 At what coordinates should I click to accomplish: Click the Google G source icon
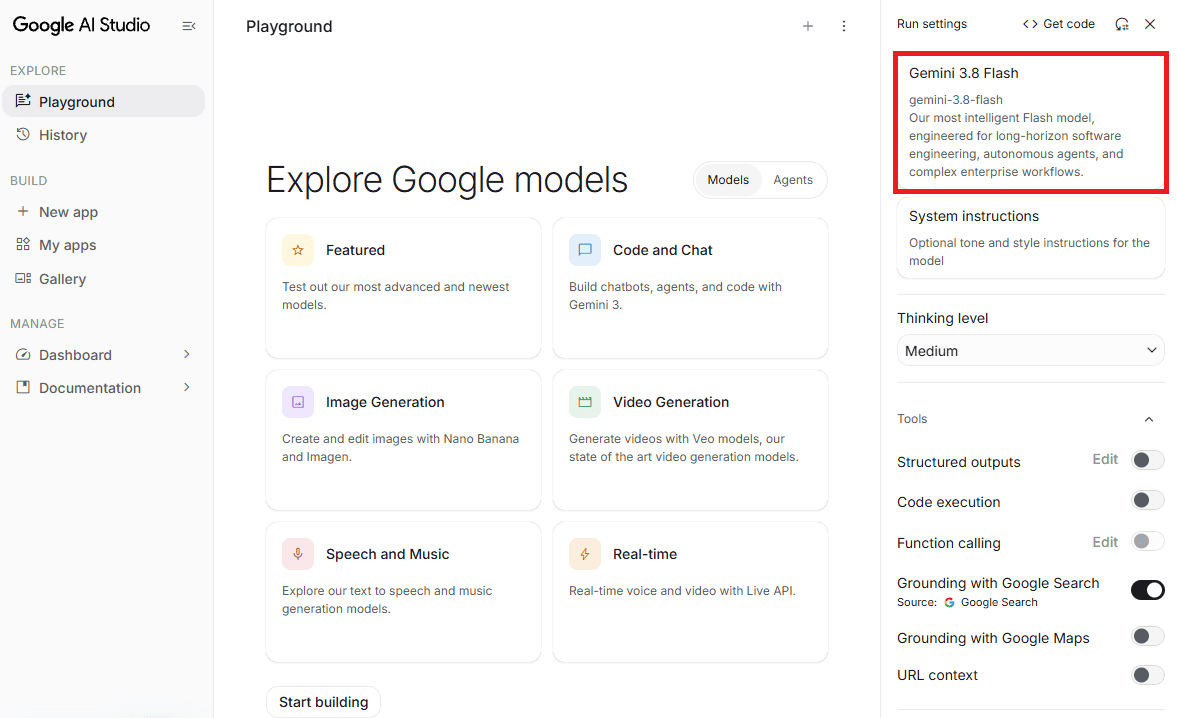click(x=950, y=602)
